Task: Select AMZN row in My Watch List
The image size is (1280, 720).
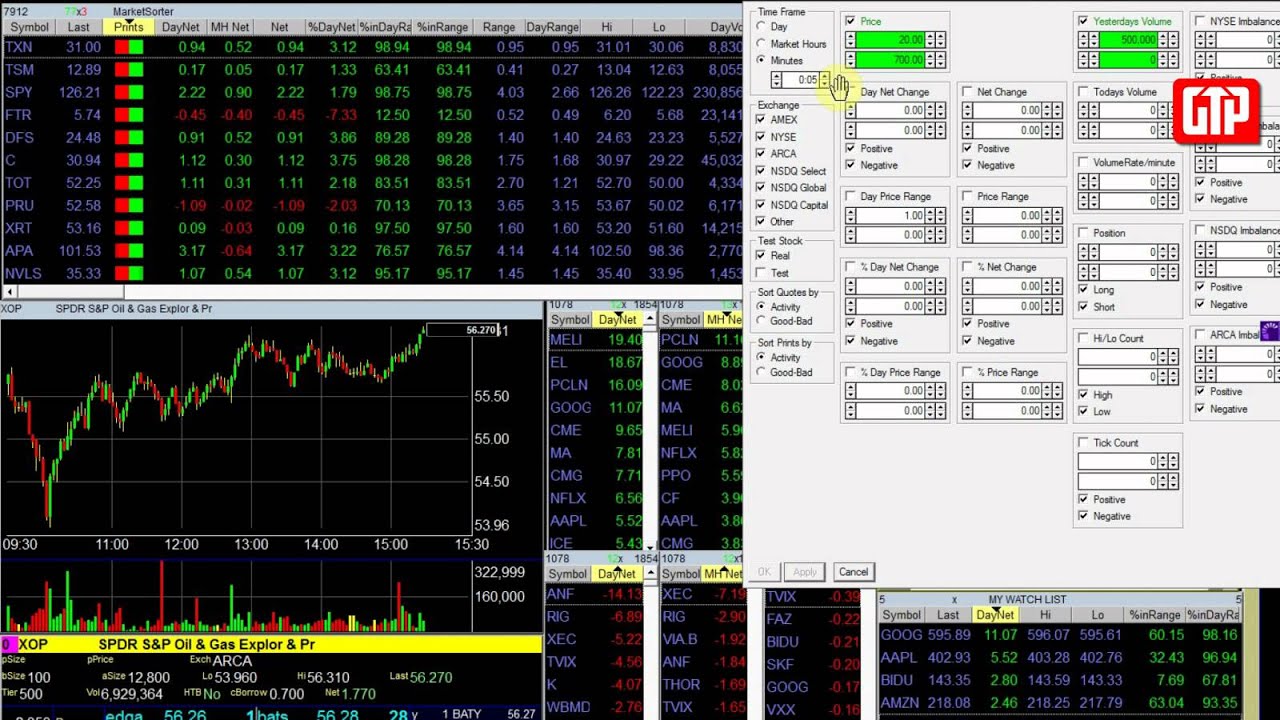Action: pyautogui.click(x=1059, y=703)
